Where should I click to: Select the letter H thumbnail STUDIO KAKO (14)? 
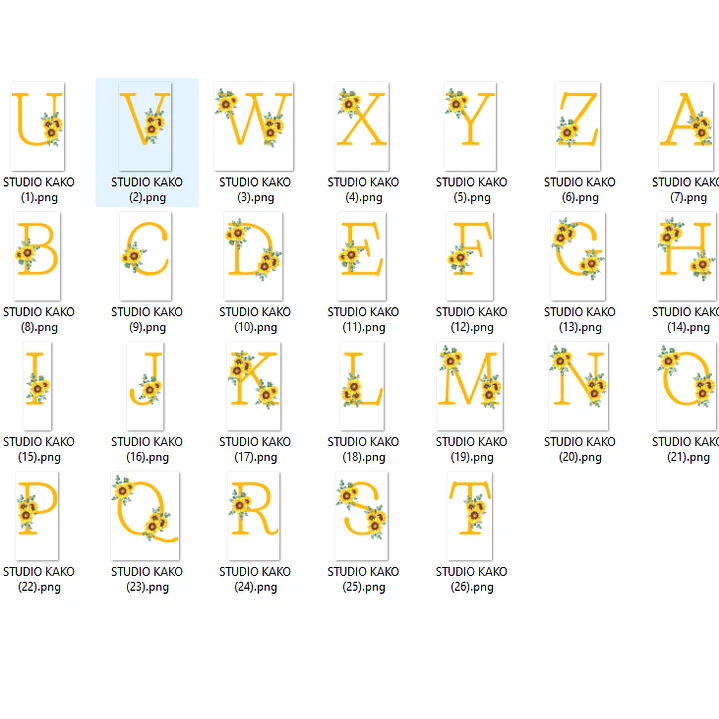(687, 256)
